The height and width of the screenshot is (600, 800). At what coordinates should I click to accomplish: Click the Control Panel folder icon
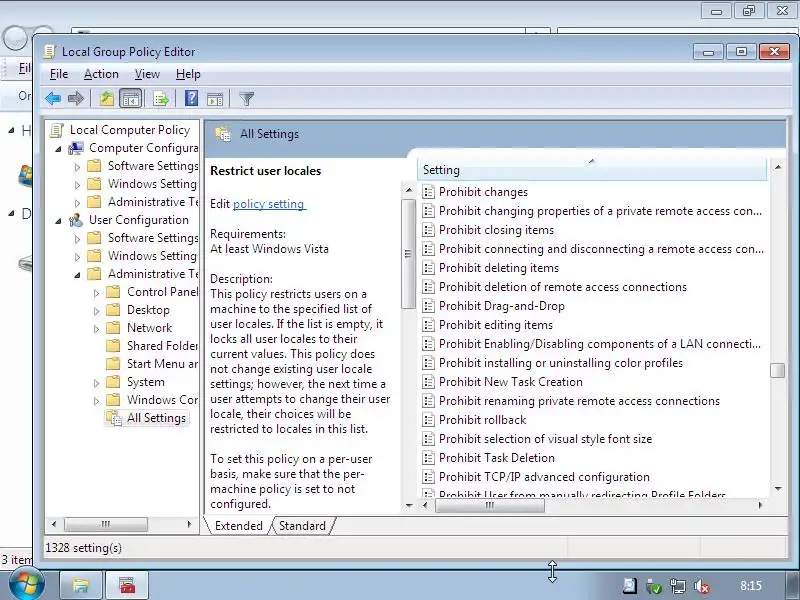(113, 292)
